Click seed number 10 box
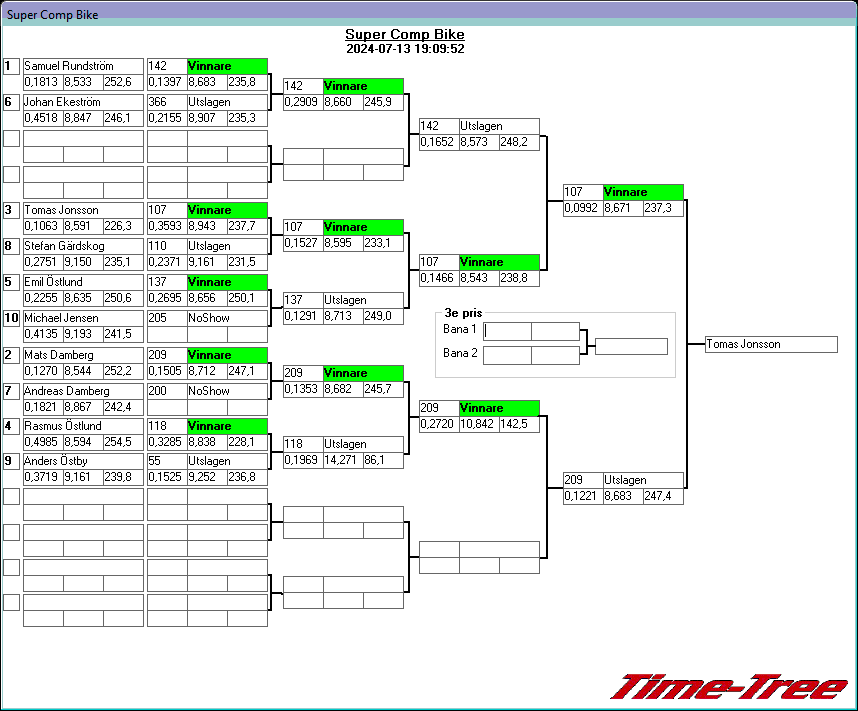The height and width of the screenshot is (711, 858). (11, 319)
